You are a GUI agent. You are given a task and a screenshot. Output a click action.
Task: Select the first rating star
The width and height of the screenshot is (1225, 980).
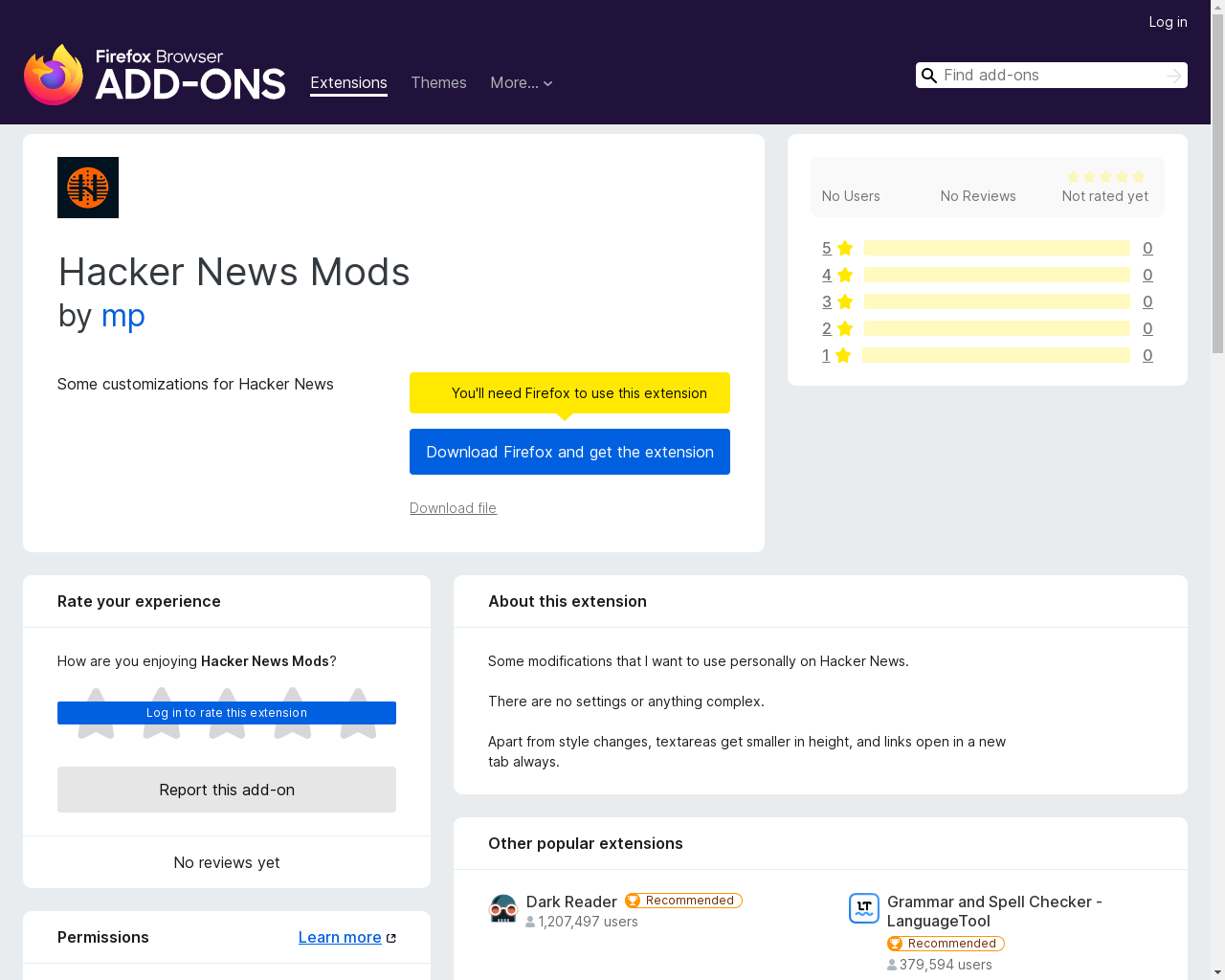coord(96,713)
